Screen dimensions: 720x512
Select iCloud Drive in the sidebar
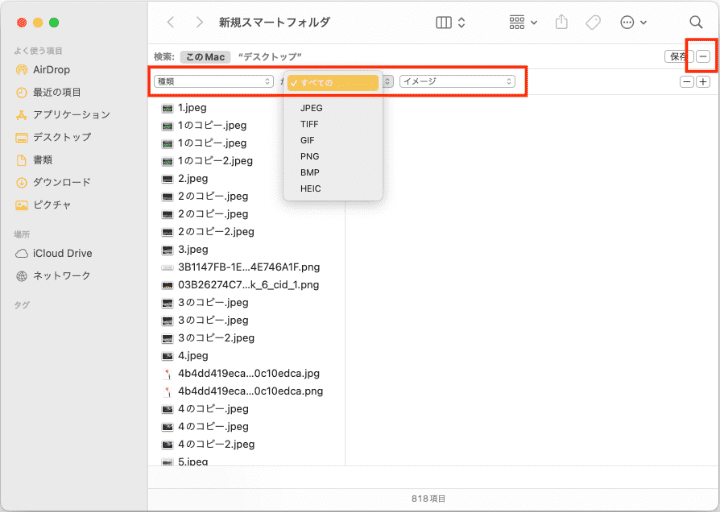pyautogui.click(x=62, y=254)
